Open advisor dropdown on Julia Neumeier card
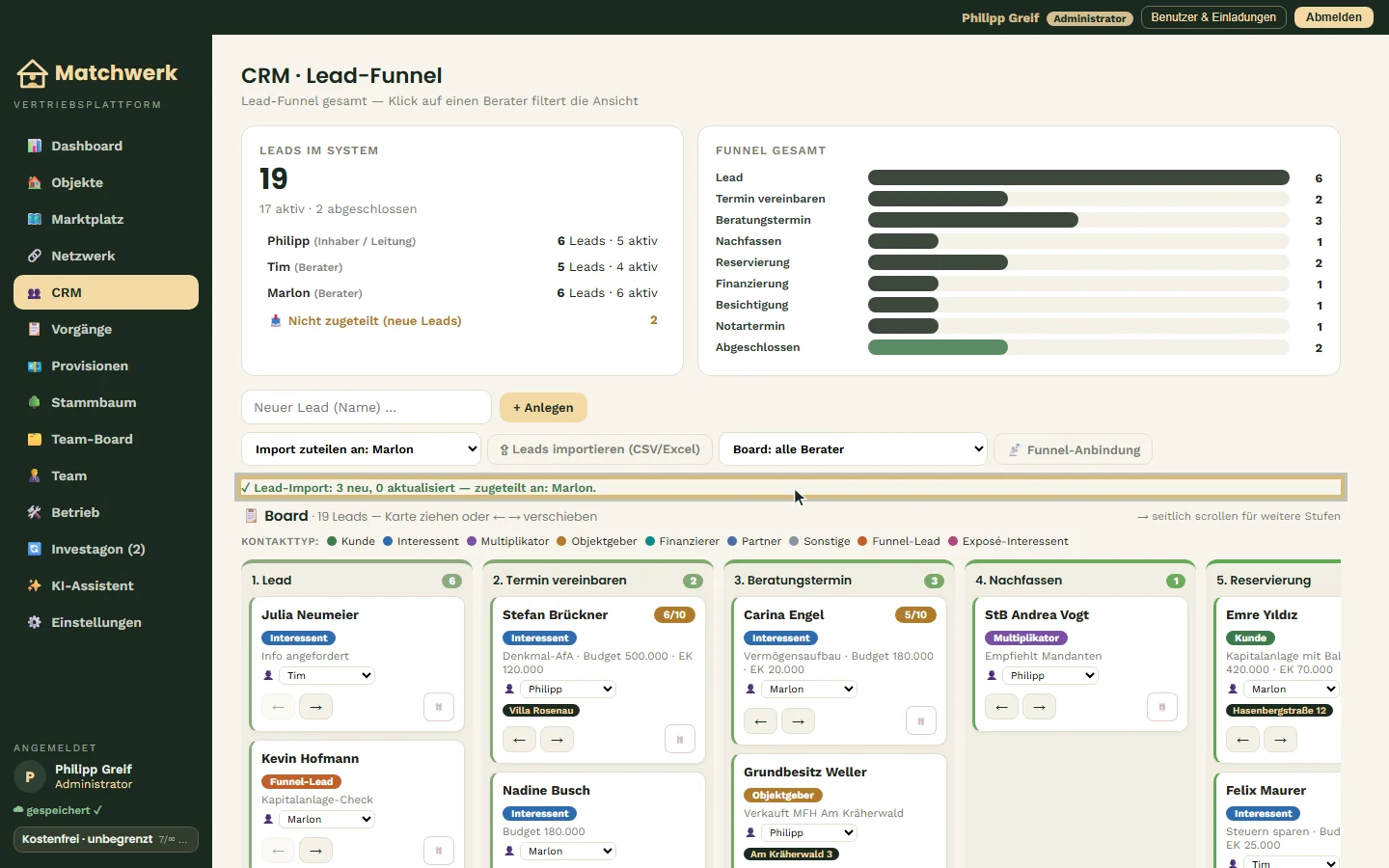1389x868 pixels. tap(326, 676)
